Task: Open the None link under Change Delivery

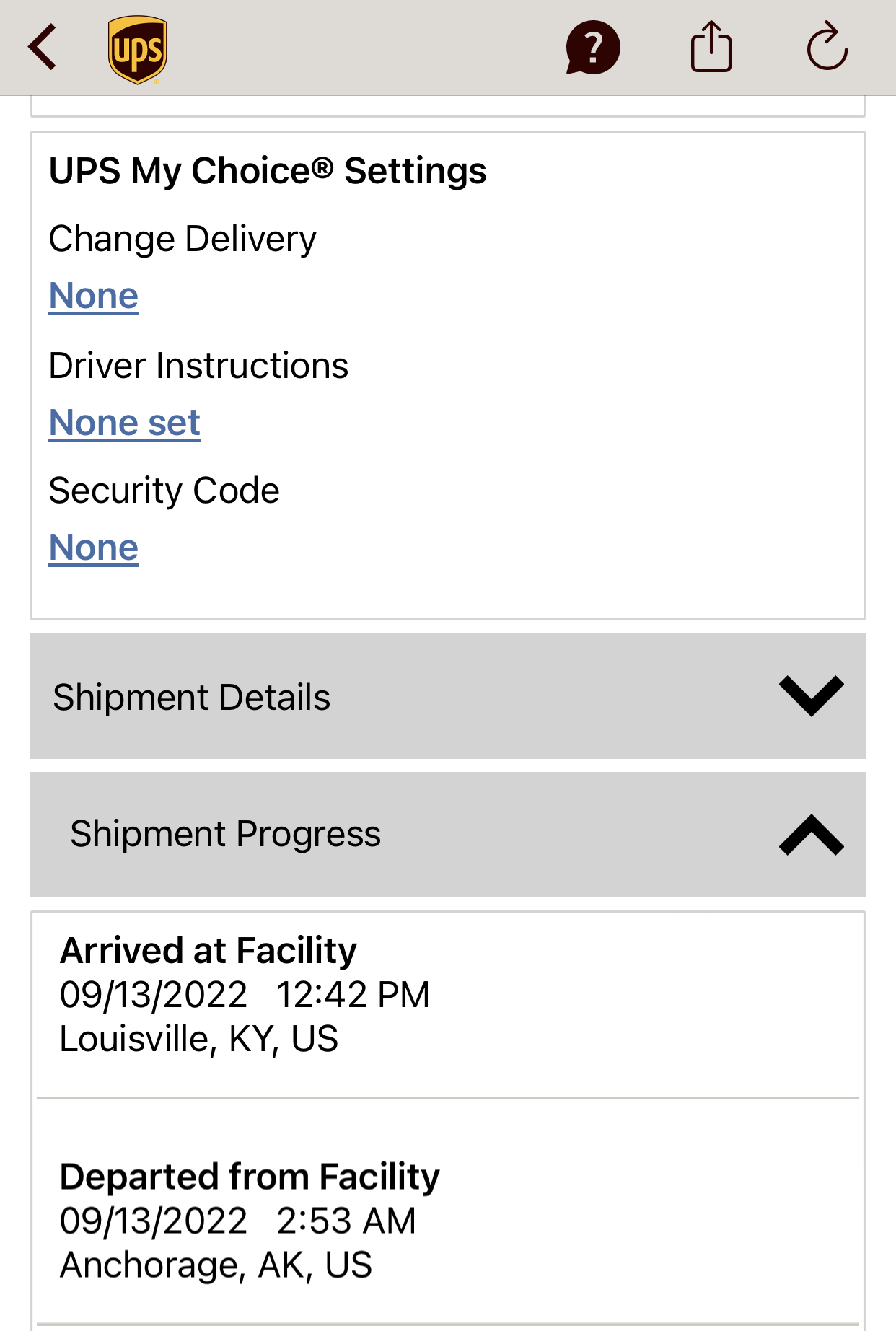Action: [x=94, y=296]
